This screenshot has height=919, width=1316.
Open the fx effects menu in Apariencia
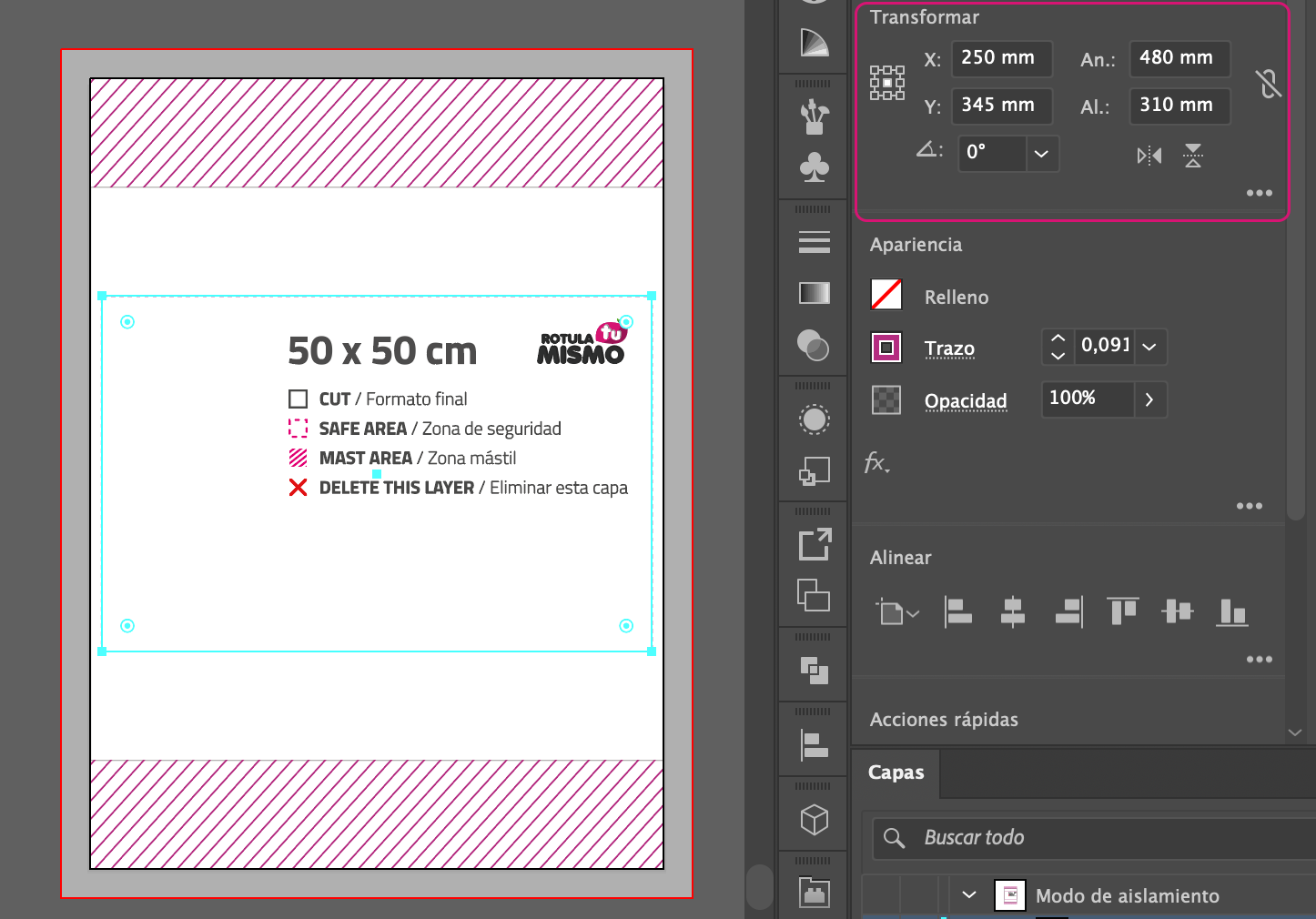[x=876, y=463]
